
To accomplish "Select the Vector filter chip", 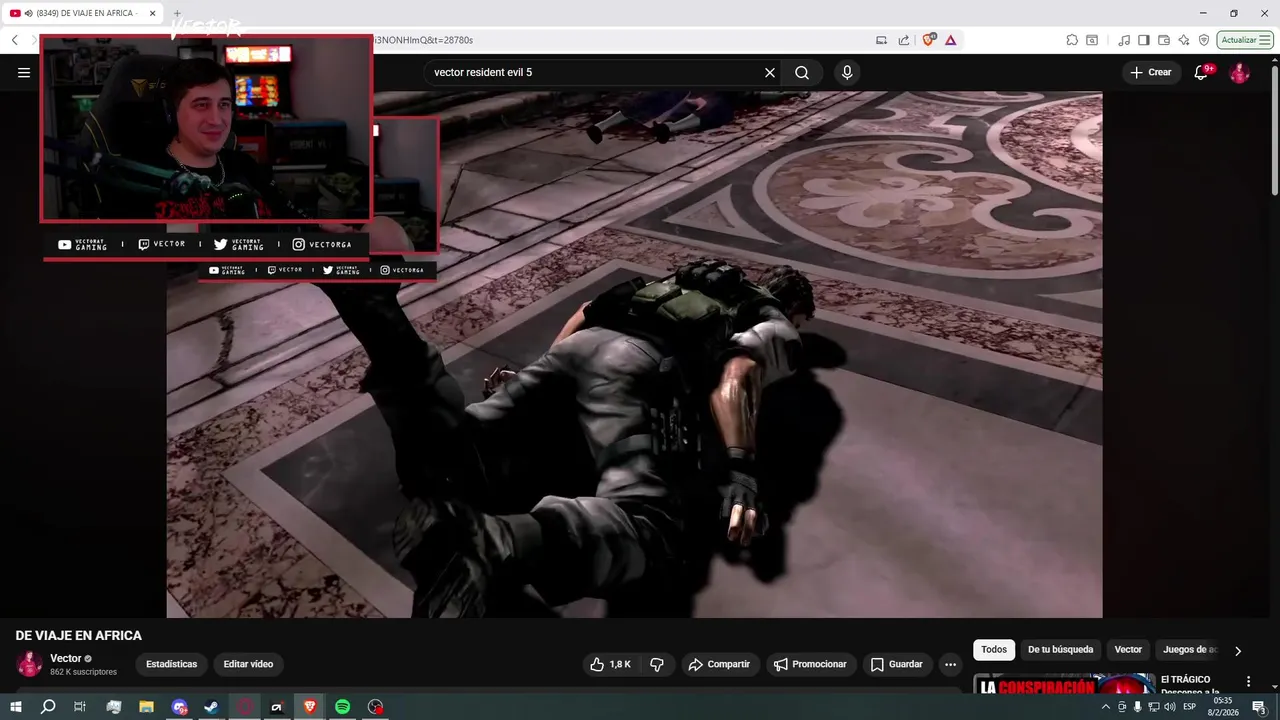I will pos(1128,650).
